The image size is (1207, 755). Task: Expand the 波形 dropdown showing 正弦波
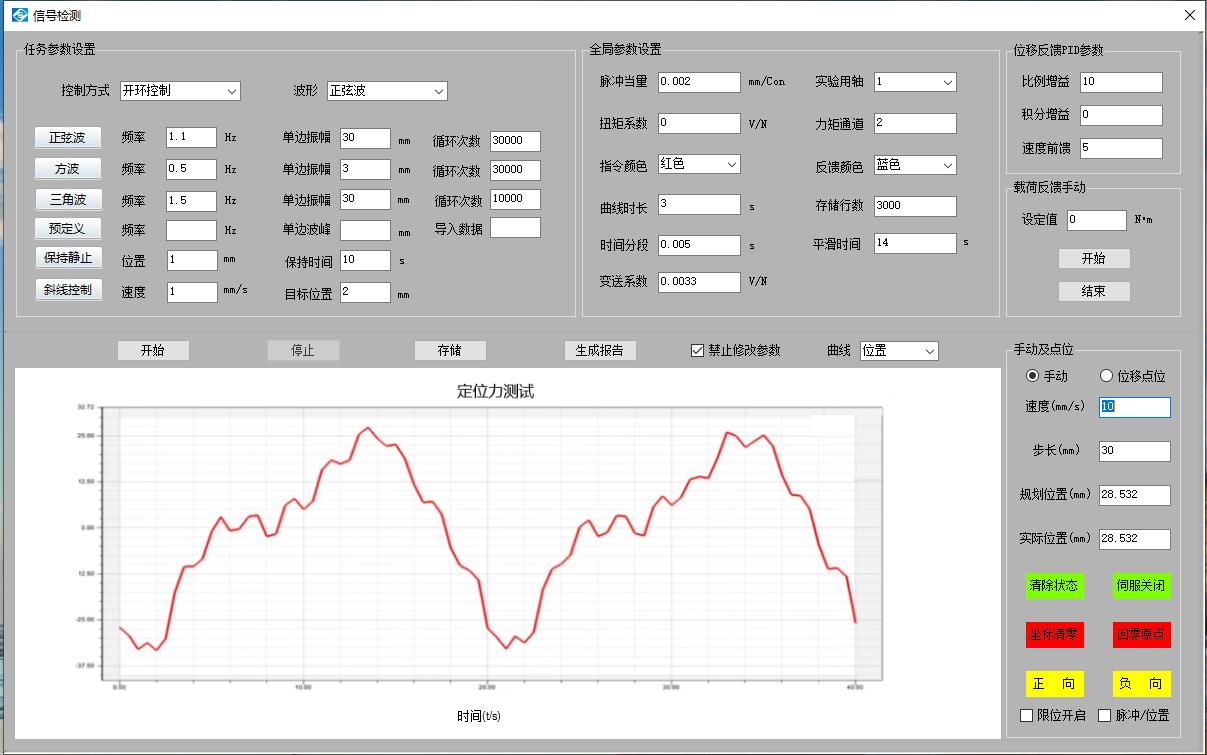click(x=387, y=91)
